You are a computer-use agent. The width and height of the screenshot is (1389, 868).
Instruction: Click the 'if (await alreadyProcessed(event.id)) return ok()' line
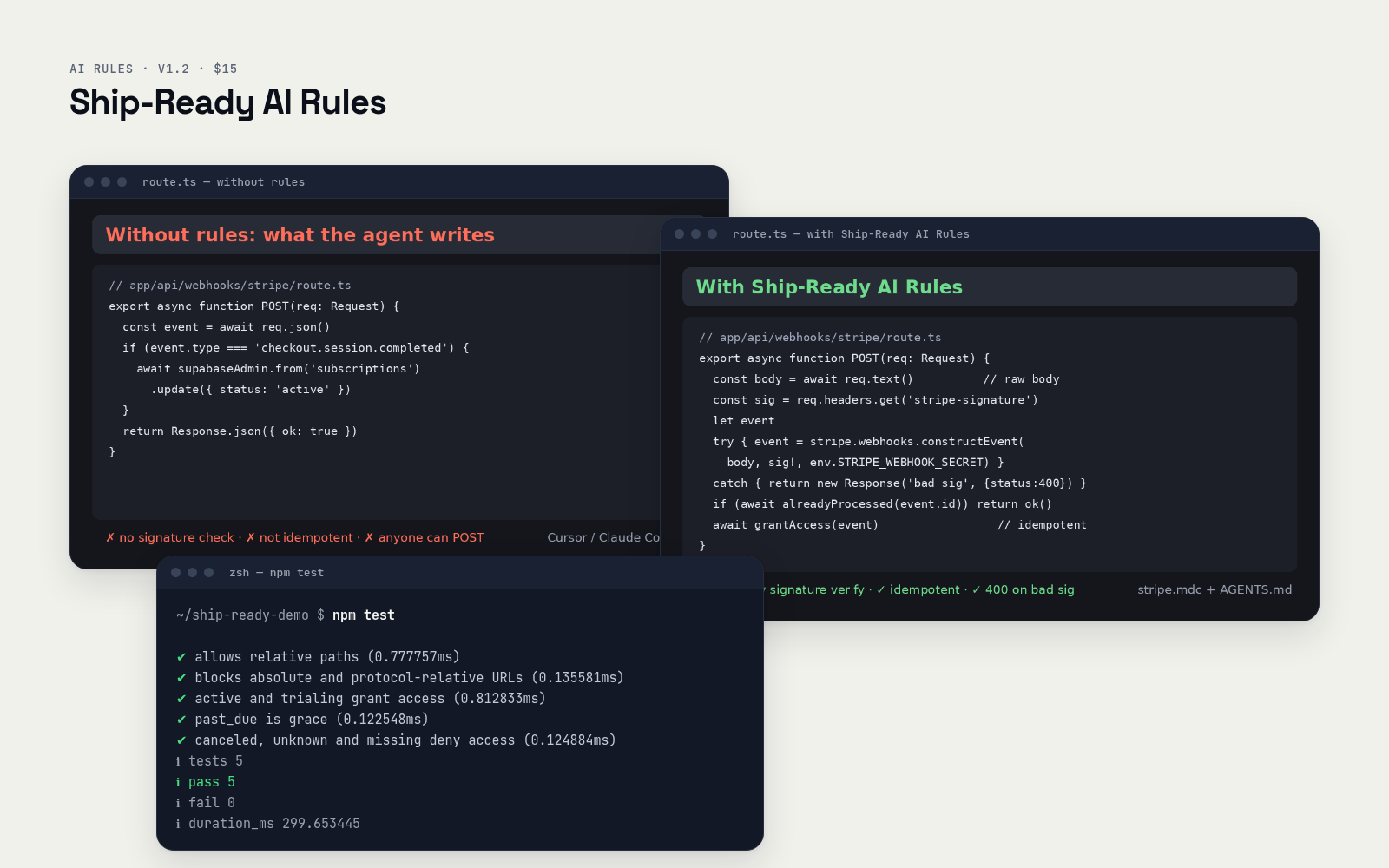click(883, 504)
